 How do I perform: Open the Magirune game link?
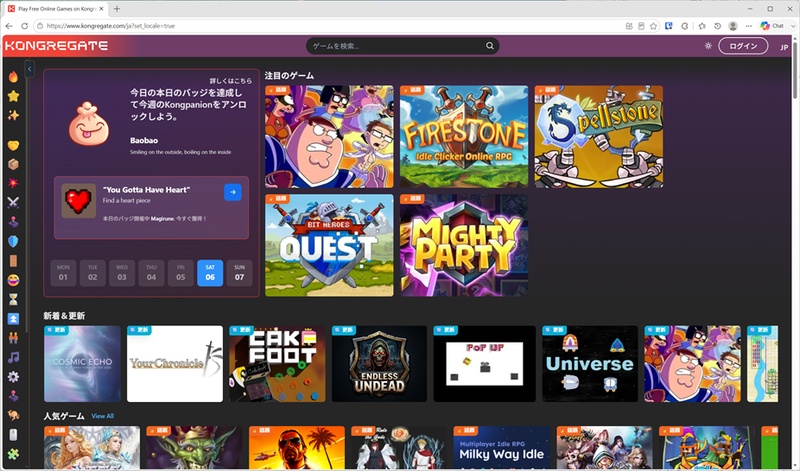click(x=162, y=218)
